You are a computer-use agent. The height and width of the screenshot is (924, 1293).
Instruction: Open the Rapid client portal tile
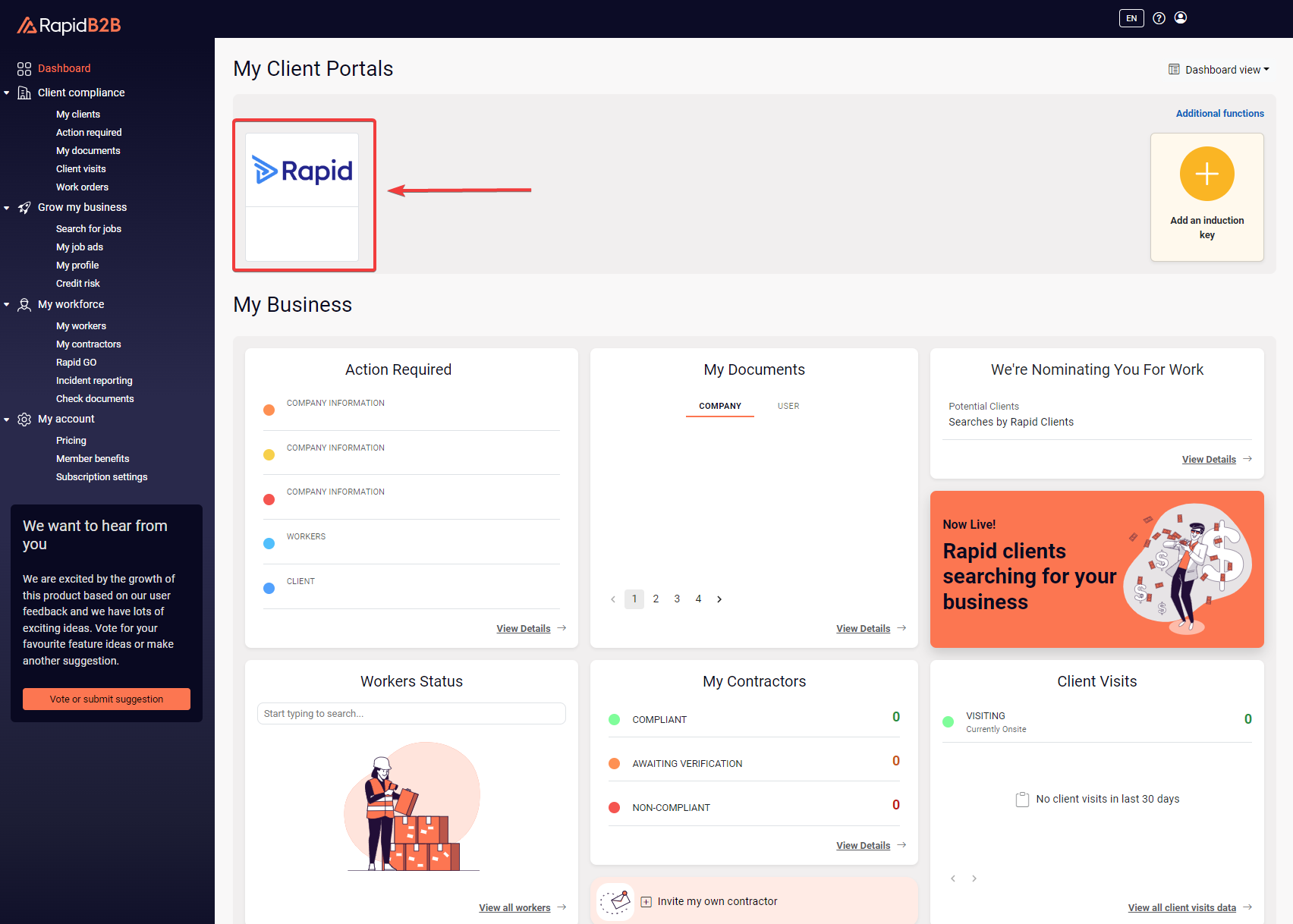point(302,196)
